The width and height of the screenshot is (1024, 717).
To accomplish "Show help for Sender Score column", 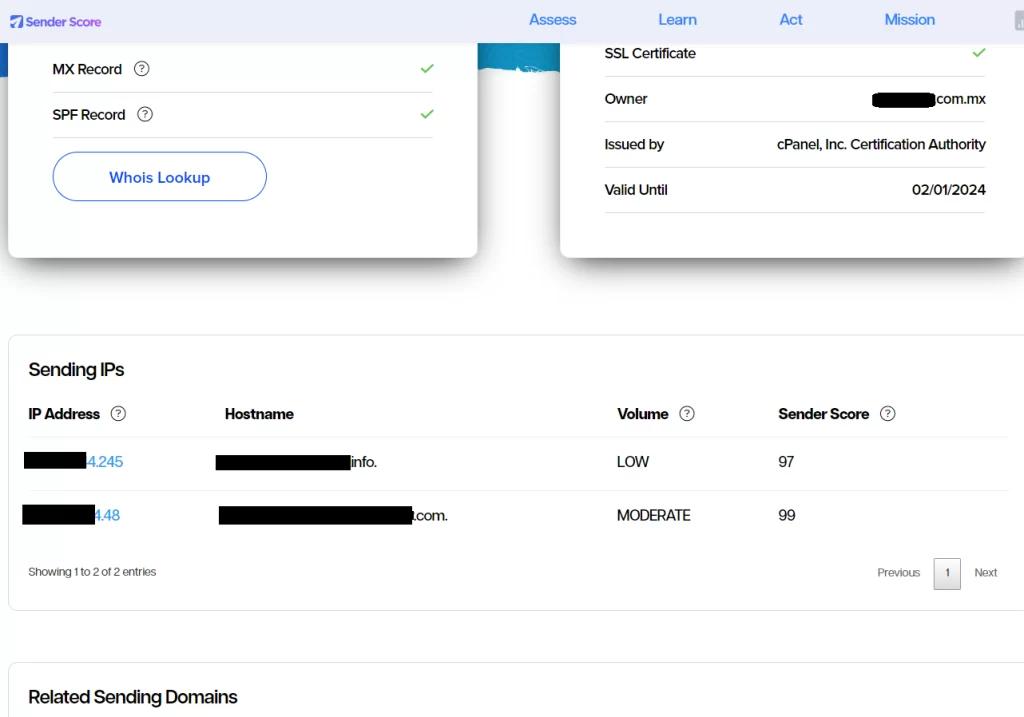I will pos(888,413).
